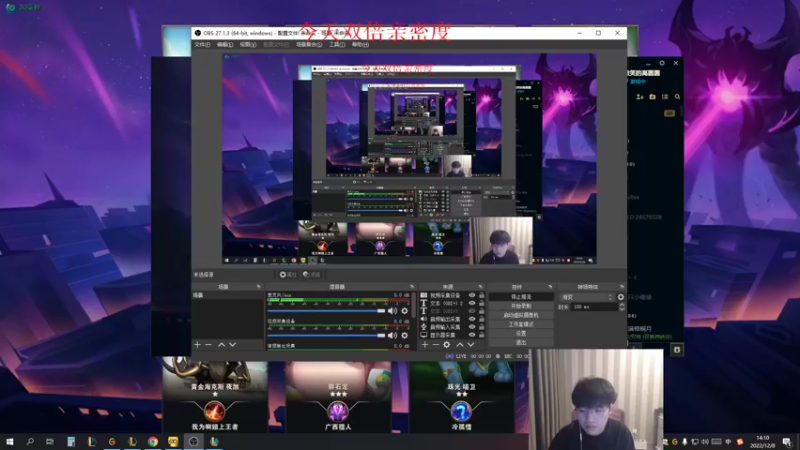Click folder icon in right chat window

point(653,96)
